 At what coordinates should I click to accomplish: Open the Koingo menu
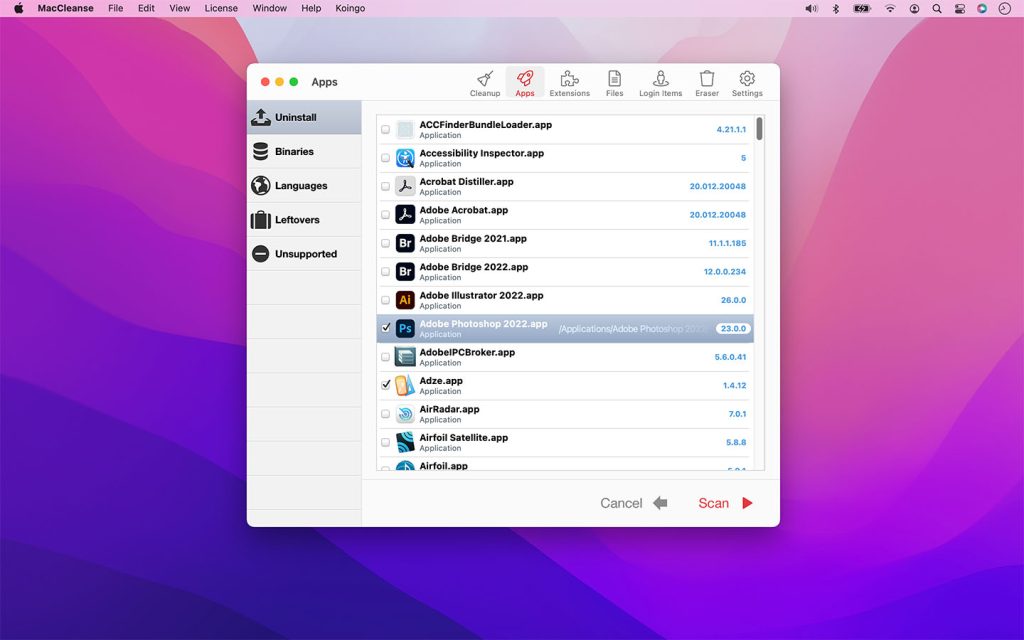tap(349, 8)
